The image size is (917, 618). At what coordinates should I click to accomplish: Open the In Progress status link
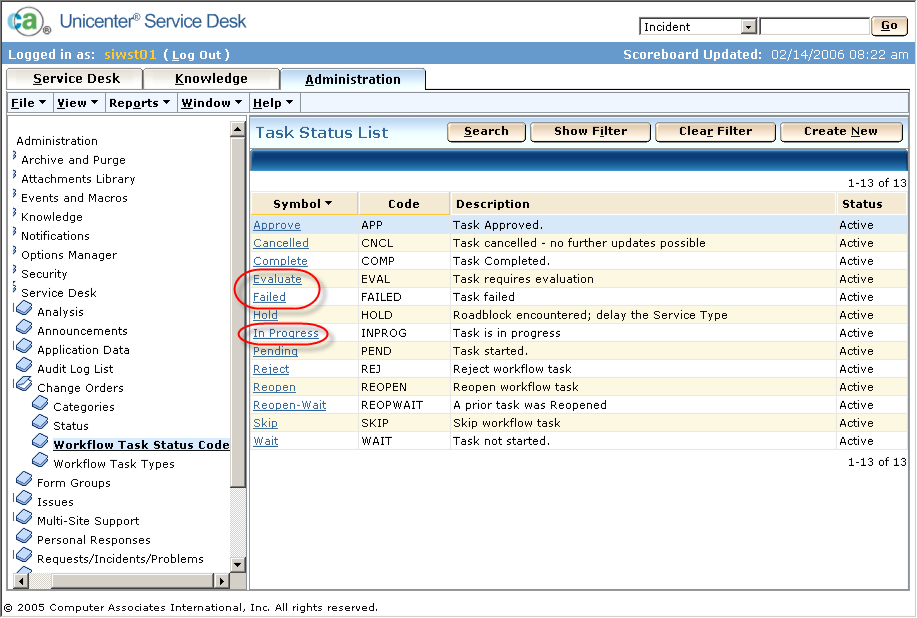click(x=286, y=333)
